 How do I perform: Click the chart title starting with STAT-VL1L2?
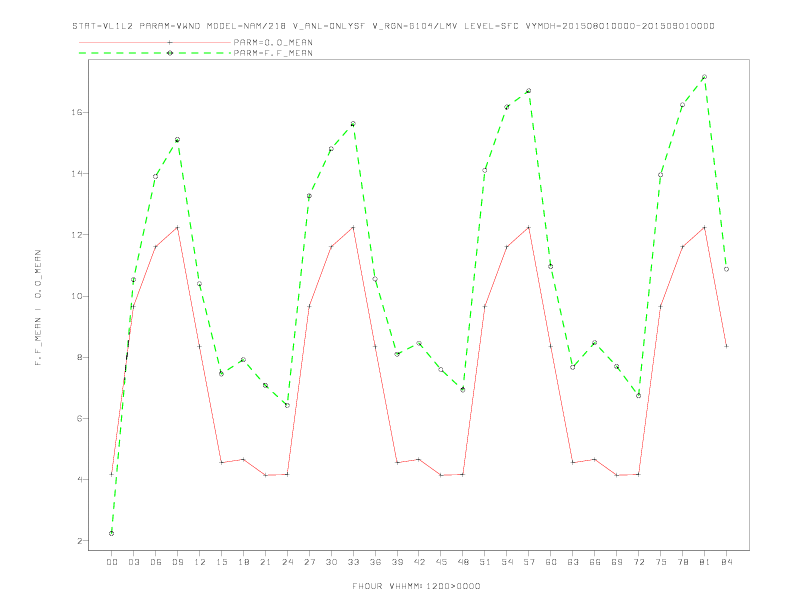coord(393,26)
